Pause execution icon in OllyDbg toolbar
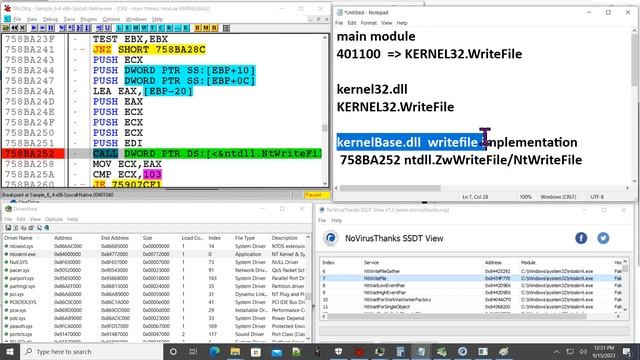Viewport: 640px width, 360px height. point(51,28)
